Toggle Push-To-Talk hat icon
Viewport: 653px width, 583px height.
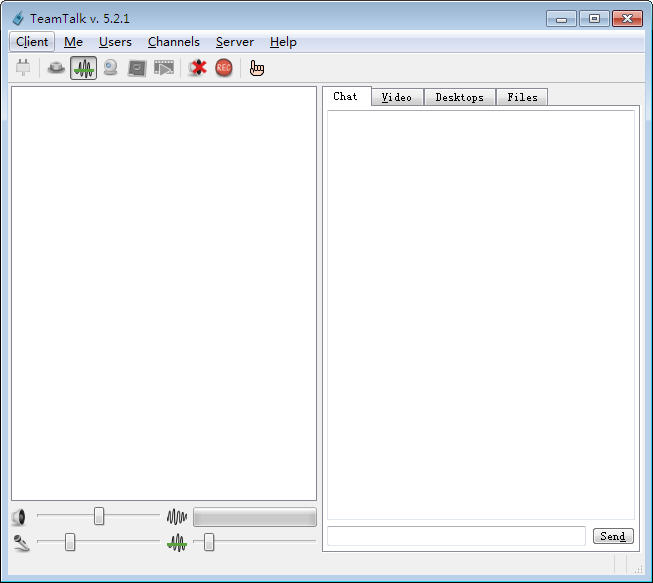click(56, 68)
